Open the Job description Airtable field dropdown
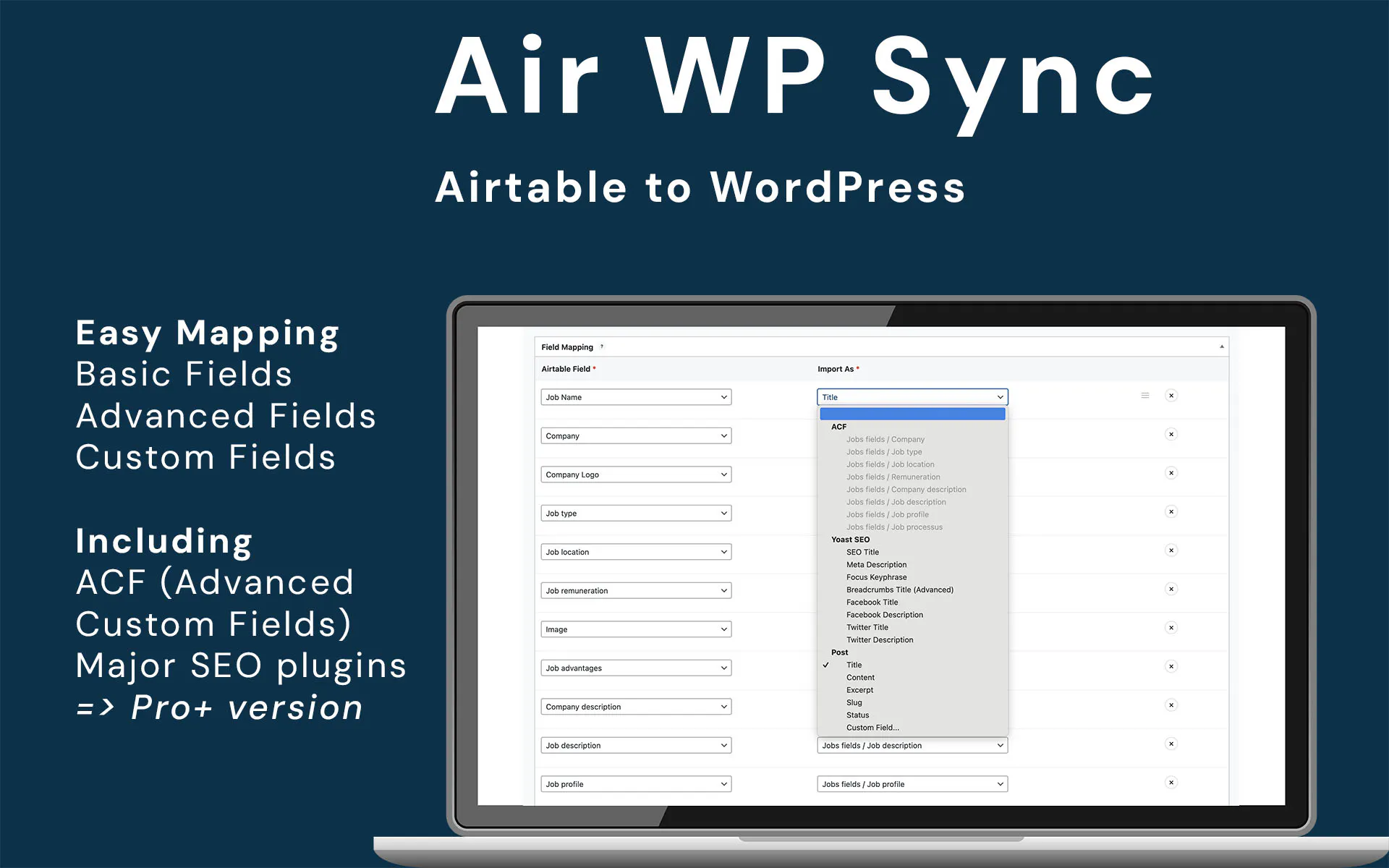Screen dimensions: 1389x868 (636, 746)
